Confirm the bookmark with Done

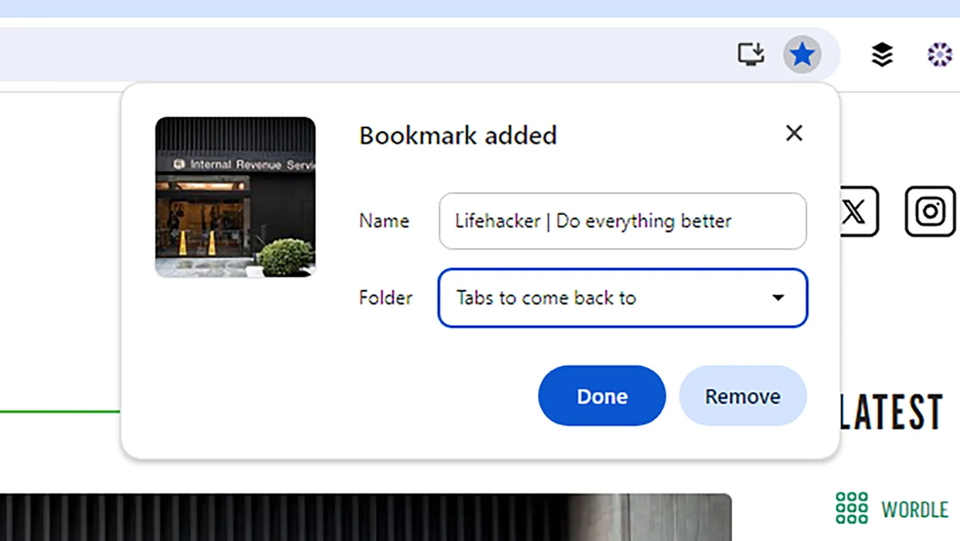pos(602,396)
